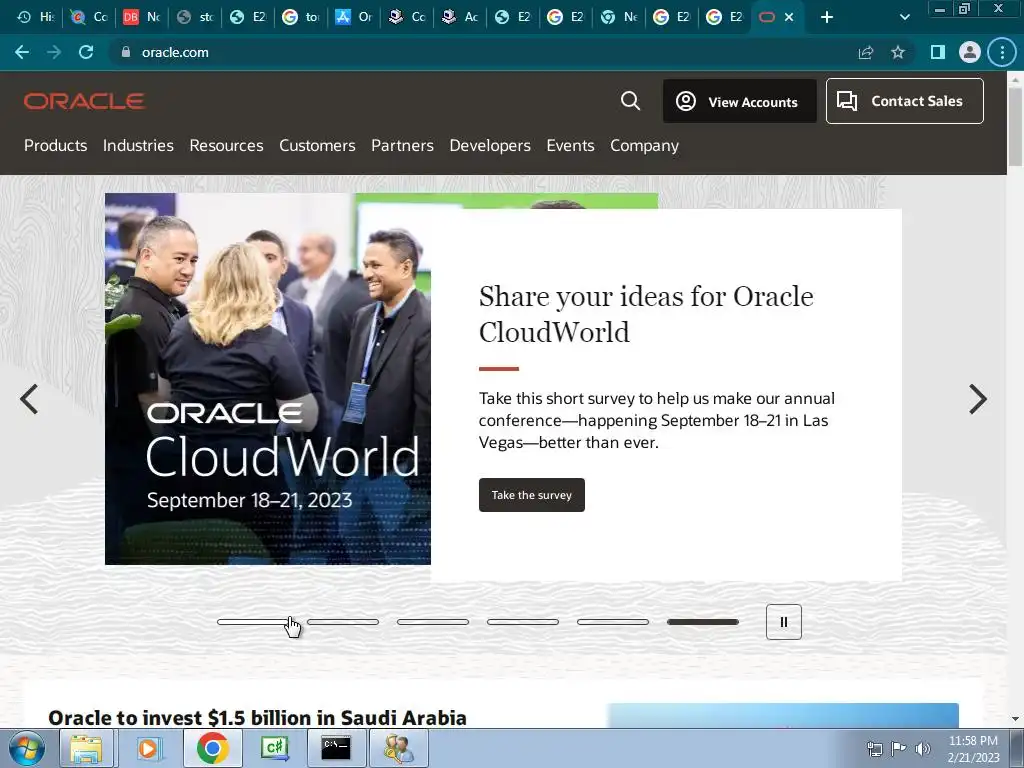Click Take the survey button
The width and height of the screenshot is (1024, 768).
pos(532,495)
